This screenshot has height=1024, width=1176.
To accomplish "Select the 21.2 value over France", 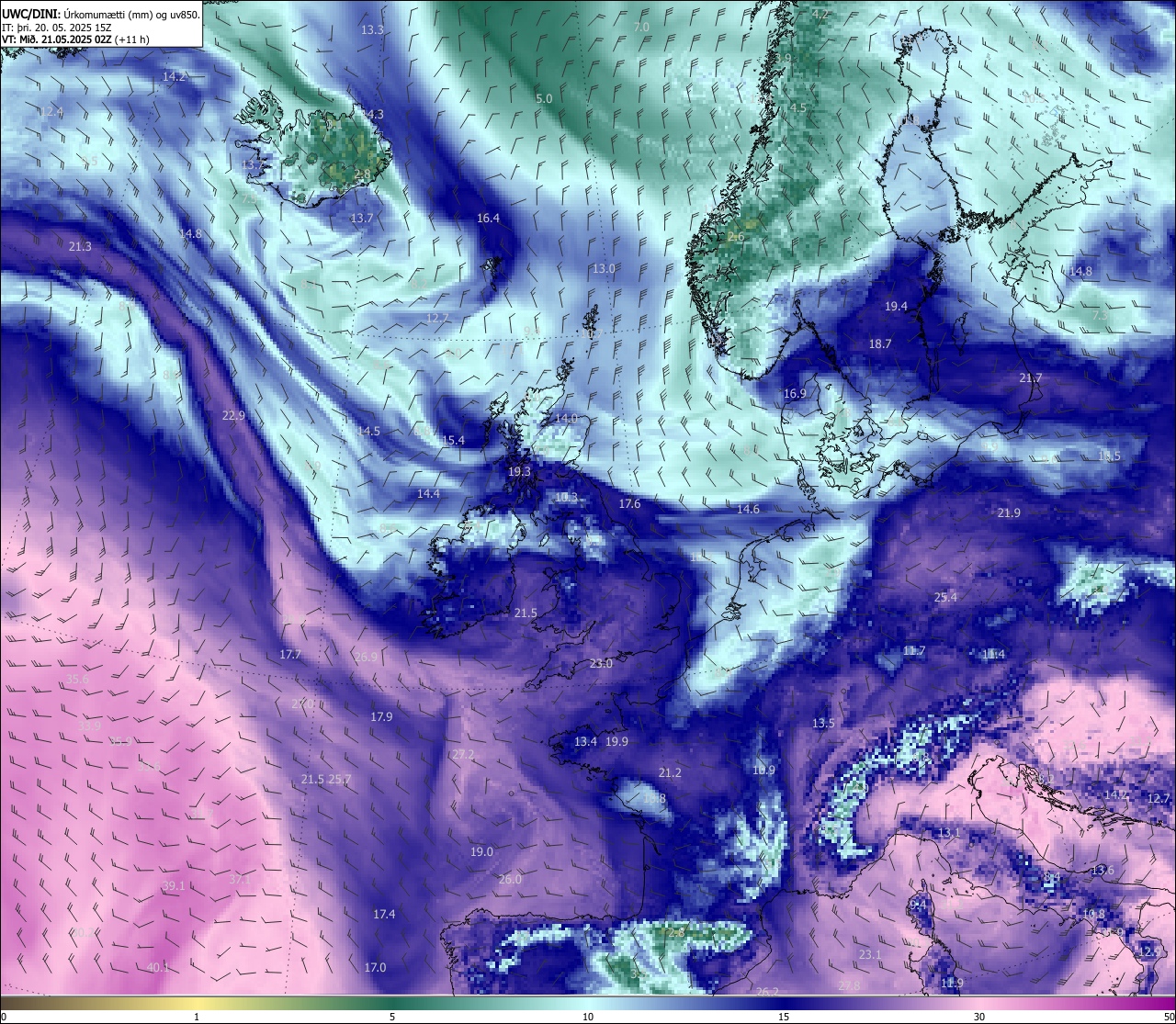I will 670,772.
